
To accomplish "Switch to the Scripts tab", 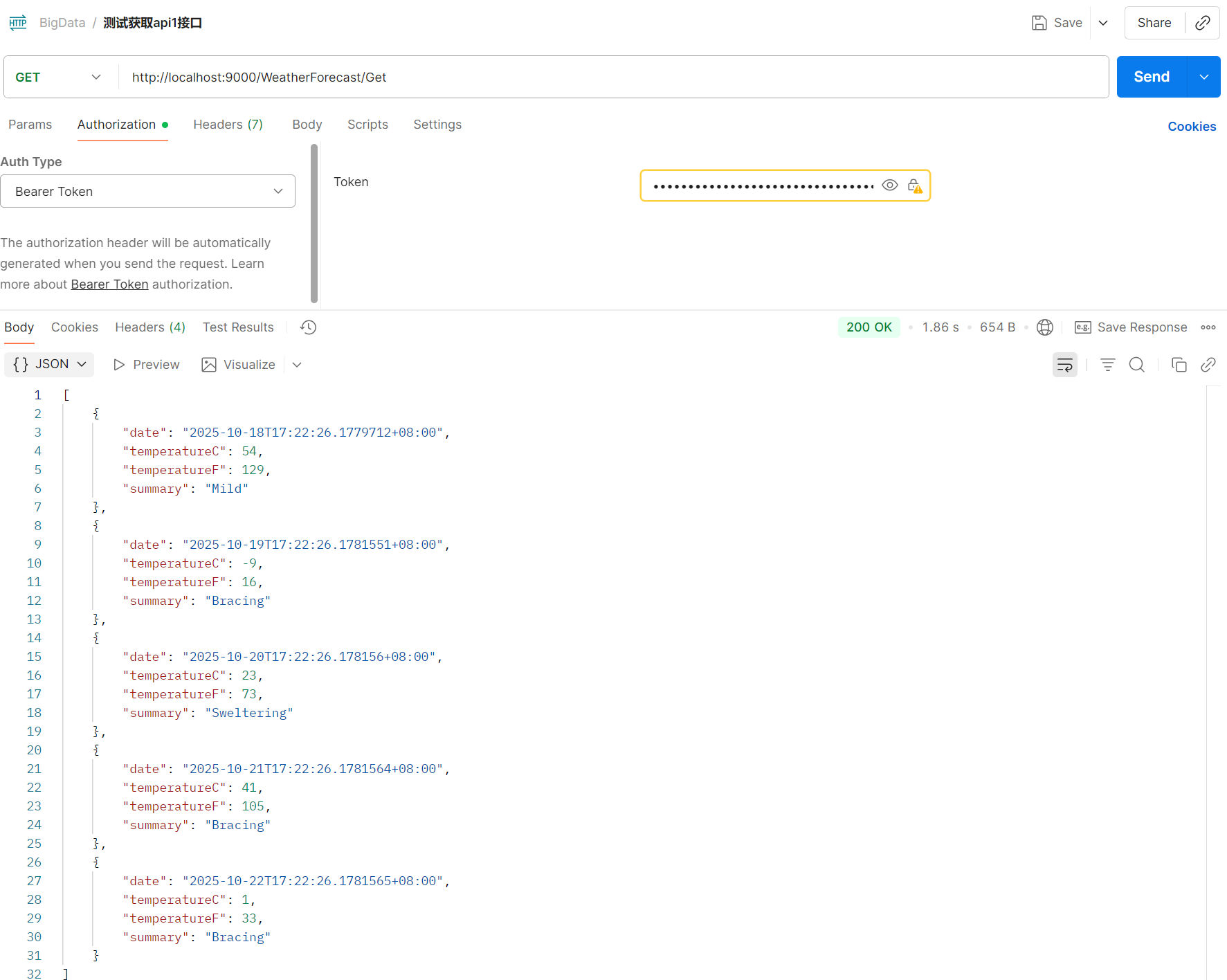I will [x=367, y=125].
